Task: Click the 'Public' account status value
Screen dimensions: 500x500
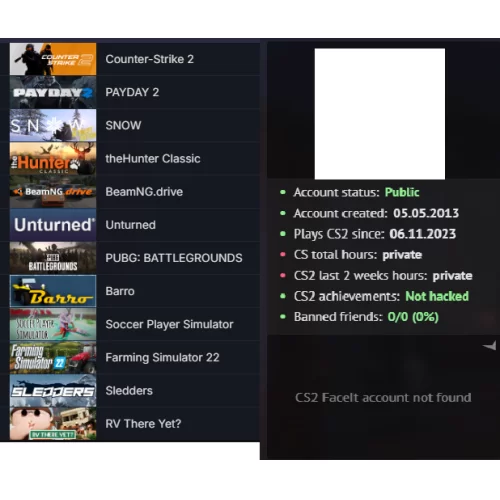Action: click(402, 192)
